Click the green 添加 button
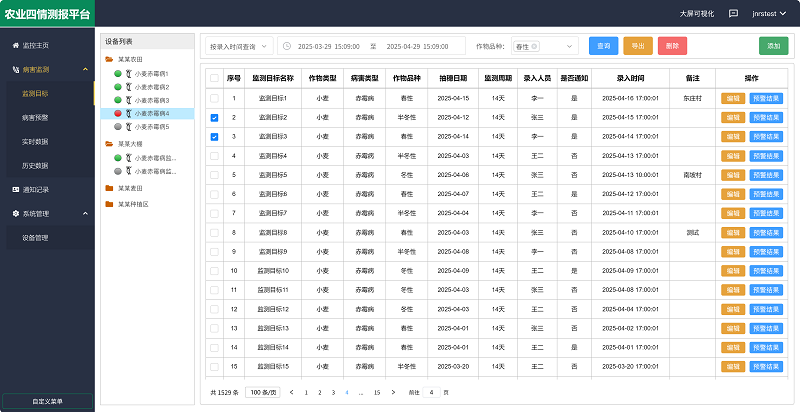The width and height of the screenshot is (800, 412). click(x=773, y=46)
